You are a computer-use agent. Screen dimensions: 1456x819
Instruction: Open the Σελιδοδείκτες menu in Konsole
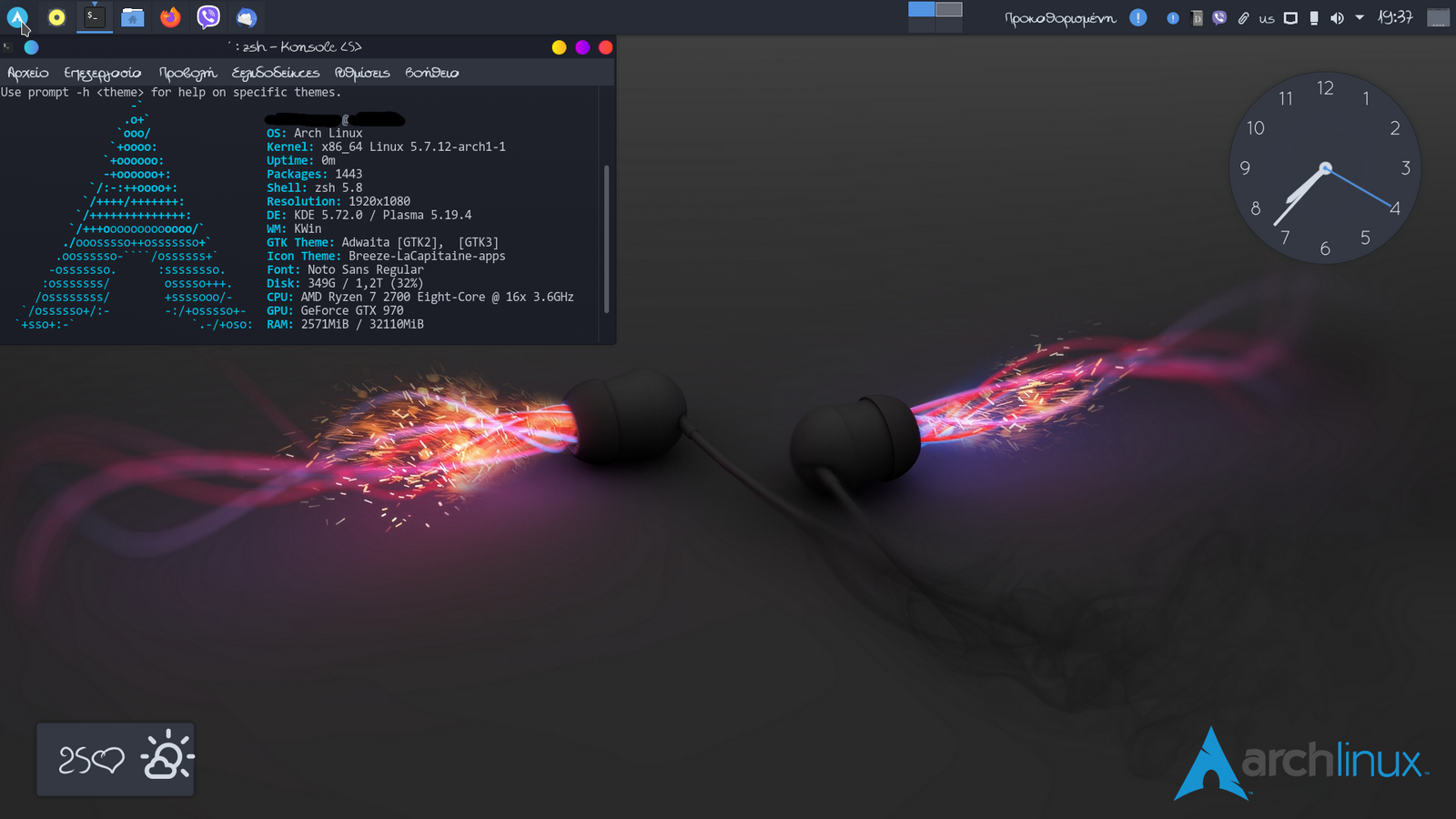click(x=276, y=73)
